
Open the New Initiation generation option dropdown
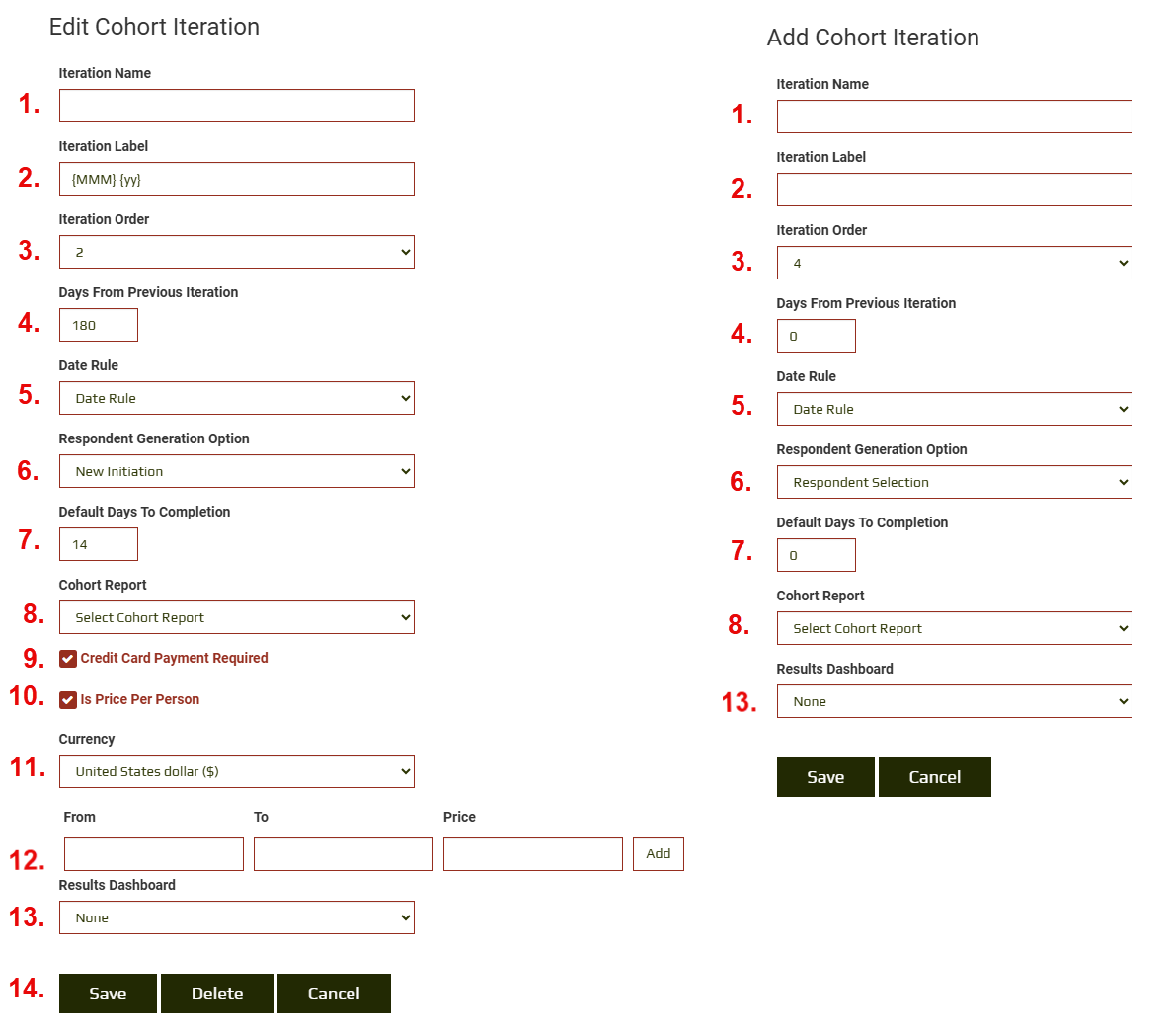236,471
